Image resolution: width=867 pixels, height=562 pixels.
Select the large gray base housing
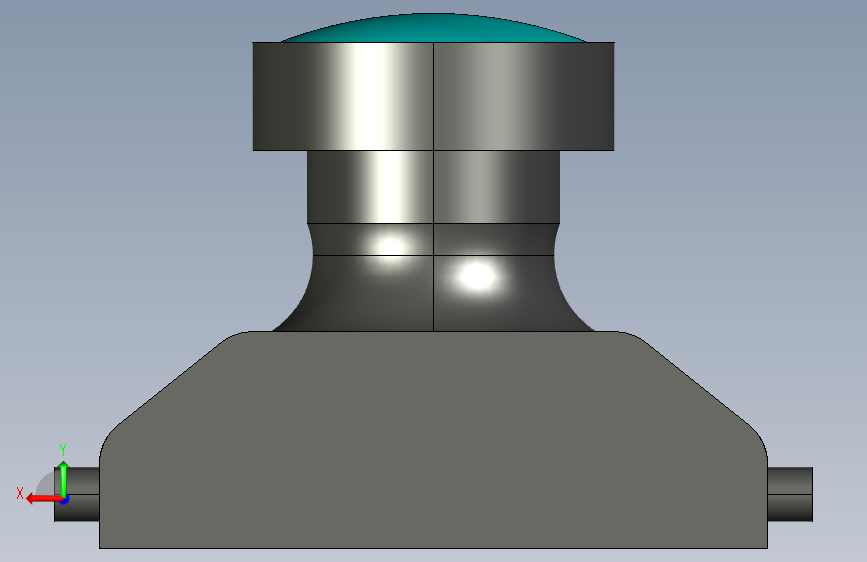434,440
